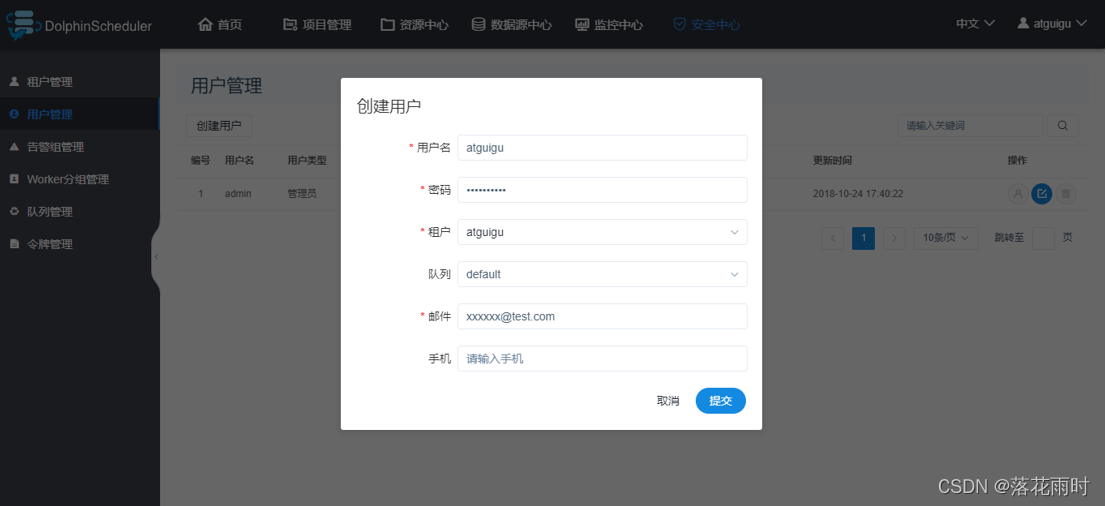Screen dimensions: 1106x506
Task: Click the 2018-10-24 17:40:22 update time
Action: coord(858,193)
